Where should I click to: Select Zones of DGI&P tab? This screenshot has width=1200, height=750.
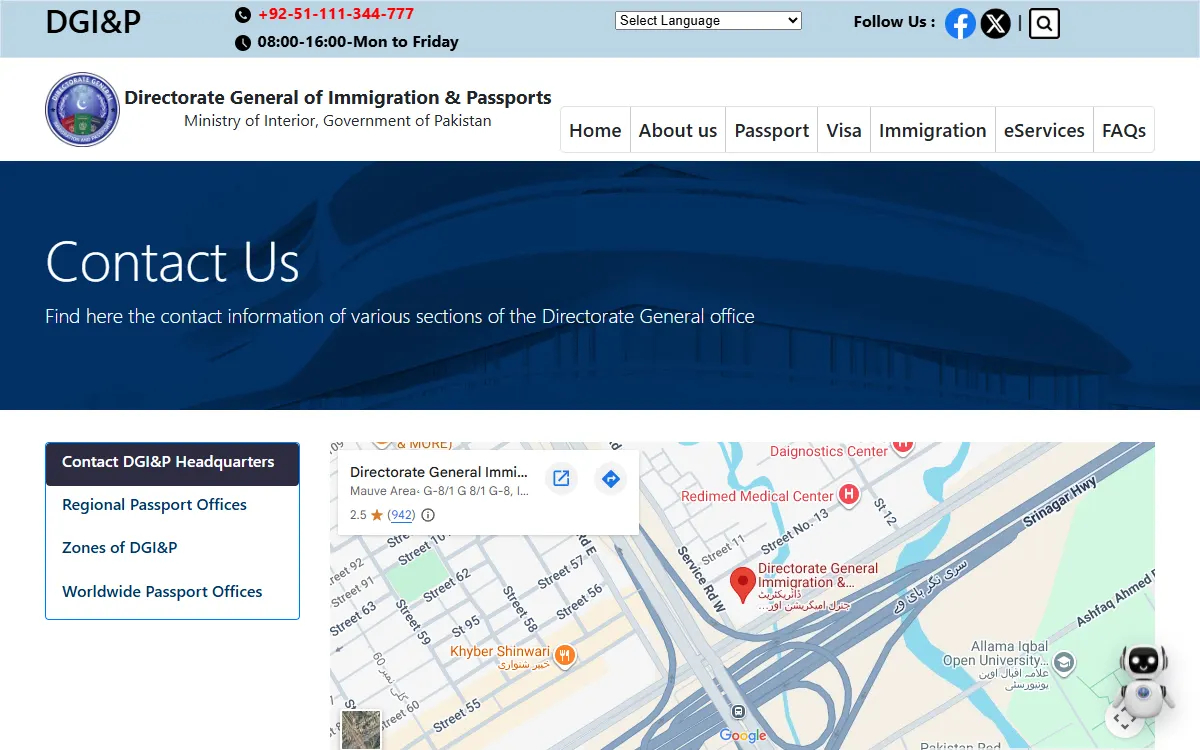(x=172, y=548)
